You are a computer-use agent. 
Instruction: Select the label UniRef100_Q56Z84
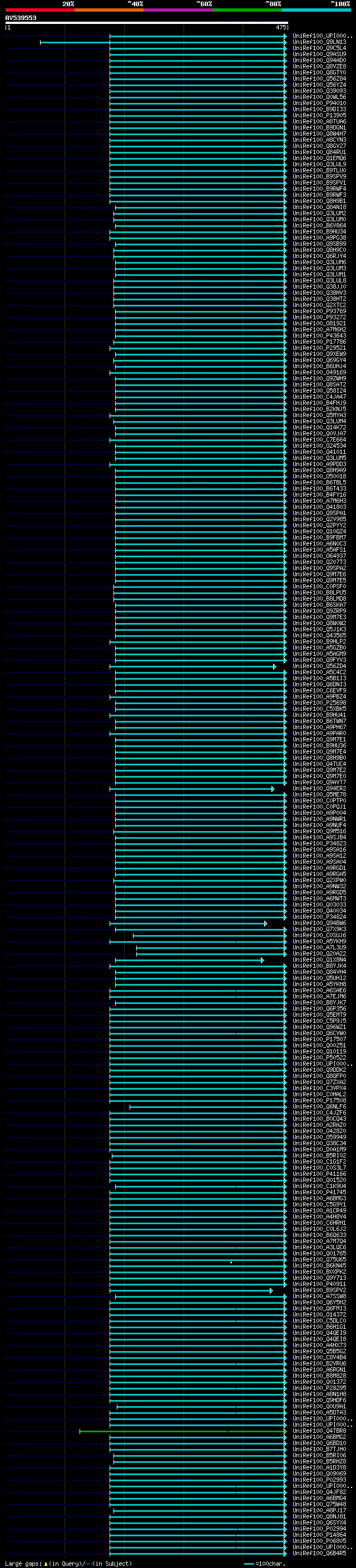pos(319,78)
